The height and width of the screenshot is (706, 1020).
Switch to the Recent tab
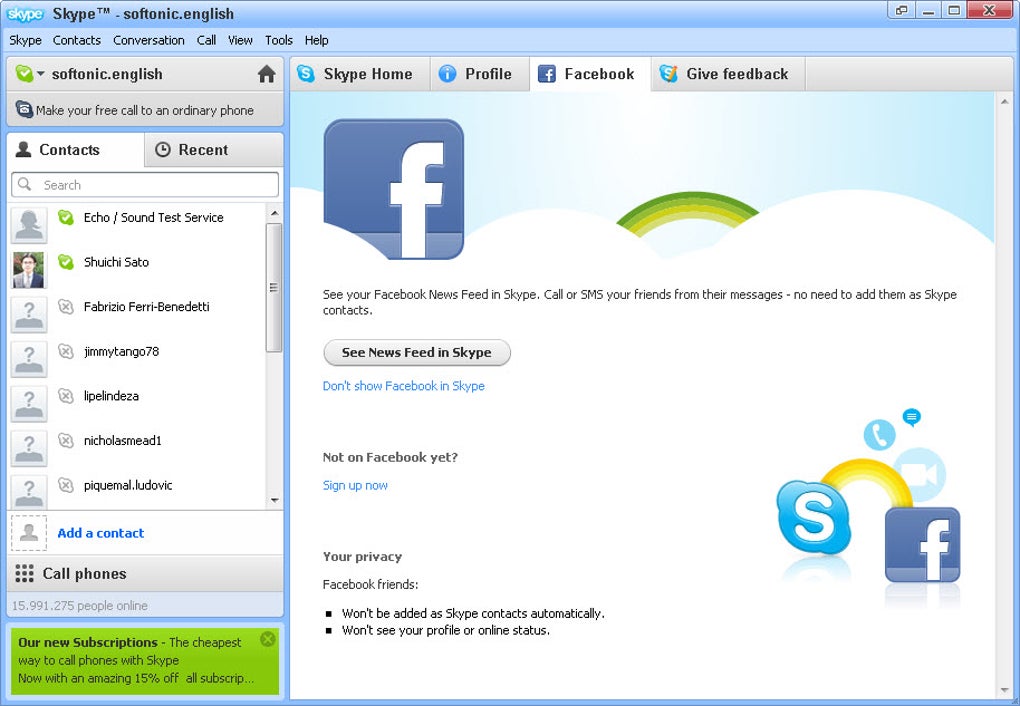213,150
